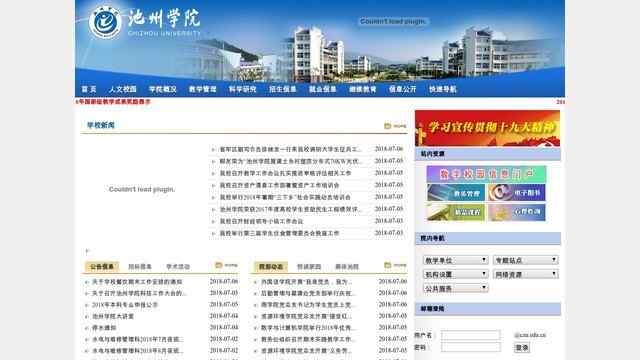Open 外国语学院 department news item
This screenshot has width=640, height=360.
click(307, 282)
